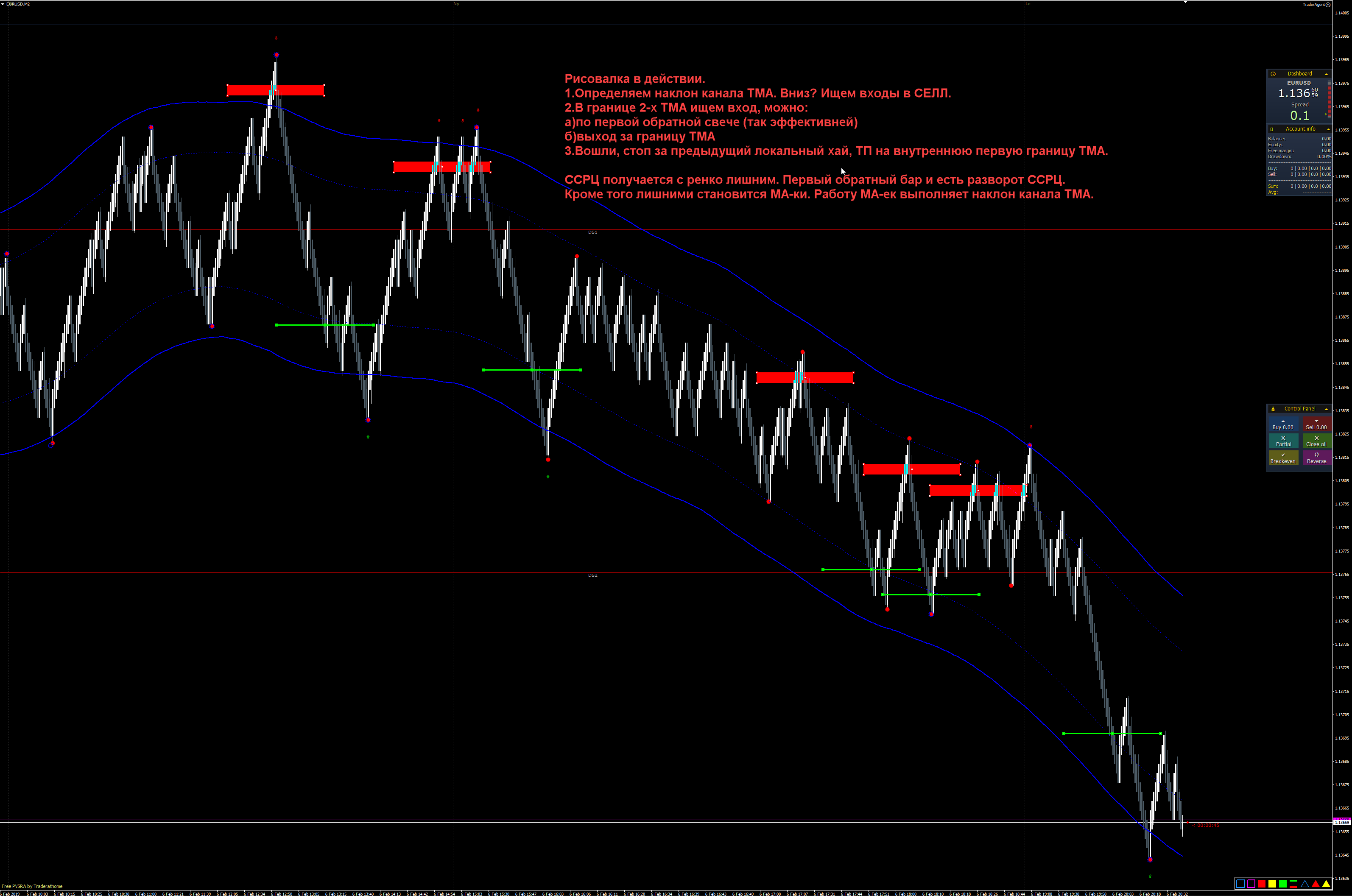Viewport: 1352px width, 896px height.
Task: Click the Balance: row in Account info
Action: pos(1299,139)
